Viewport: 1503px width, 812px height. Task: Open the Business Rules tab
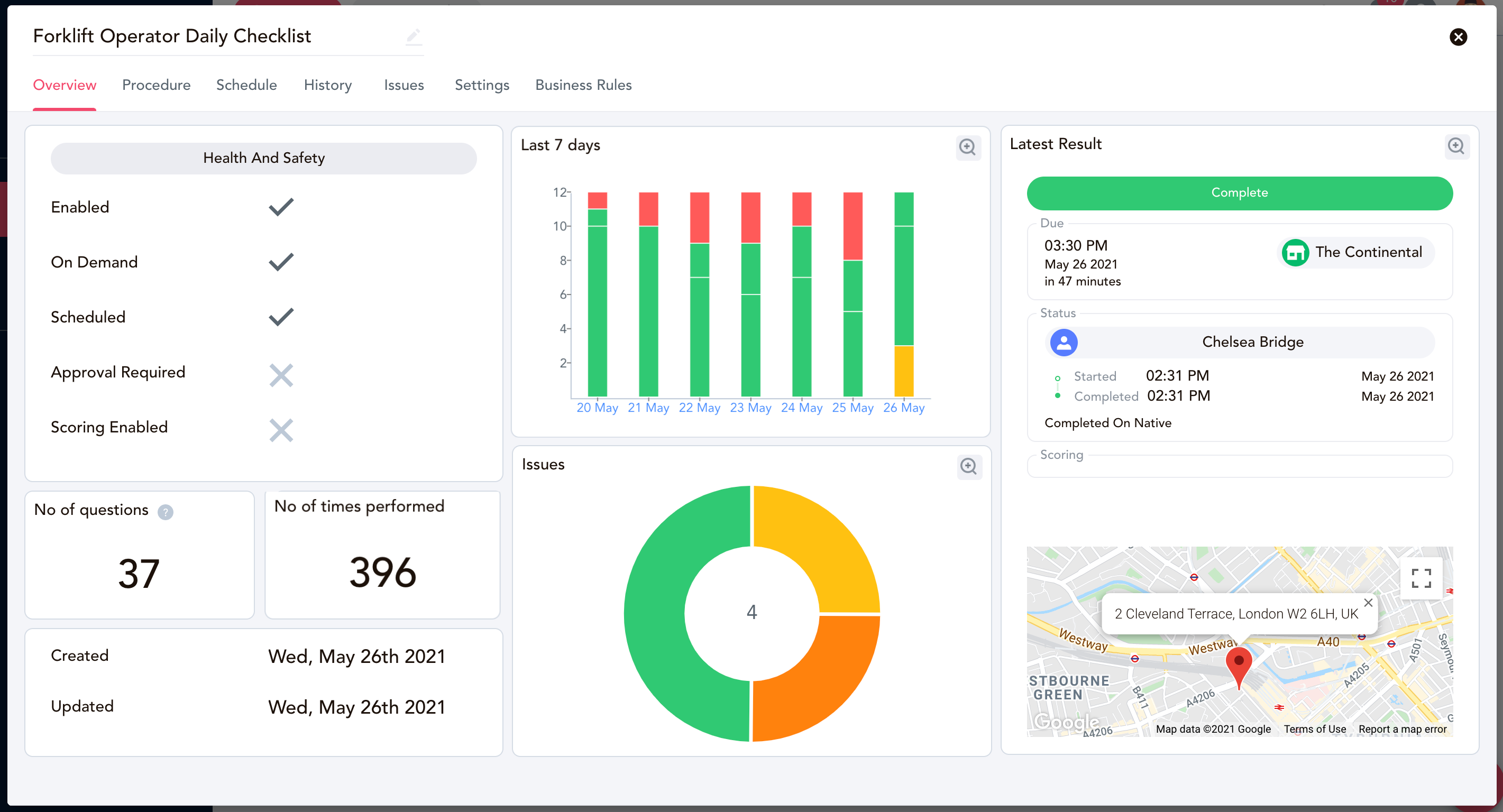click(x=583, y=85)
